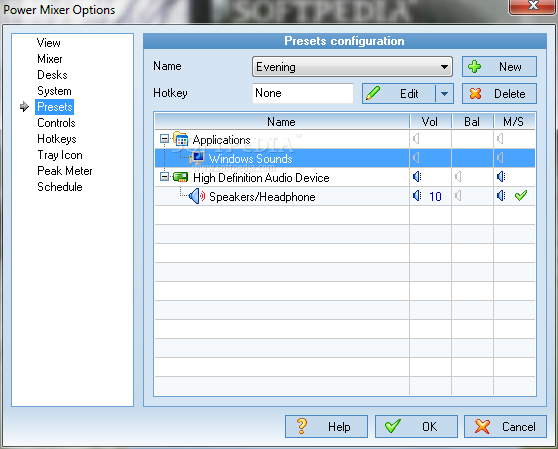The height and width of the screenshot is (449, 558).
Task: Click the Windows Sounds monitor icon
Action: pos(197,158)
